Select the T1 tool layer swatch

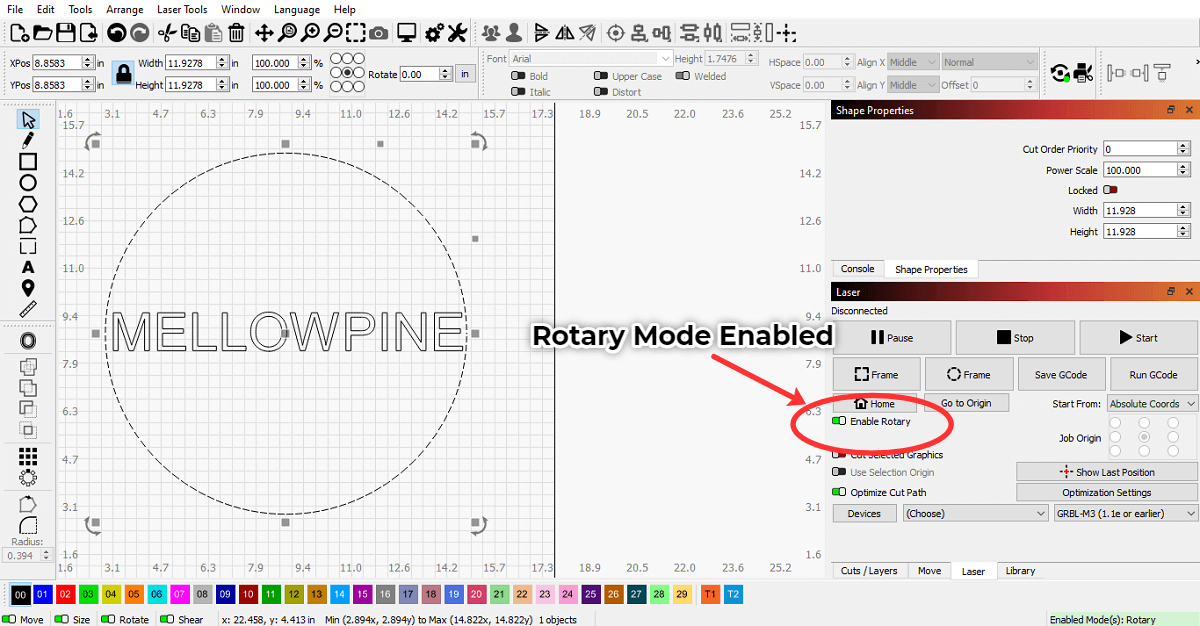click(710, 595)
